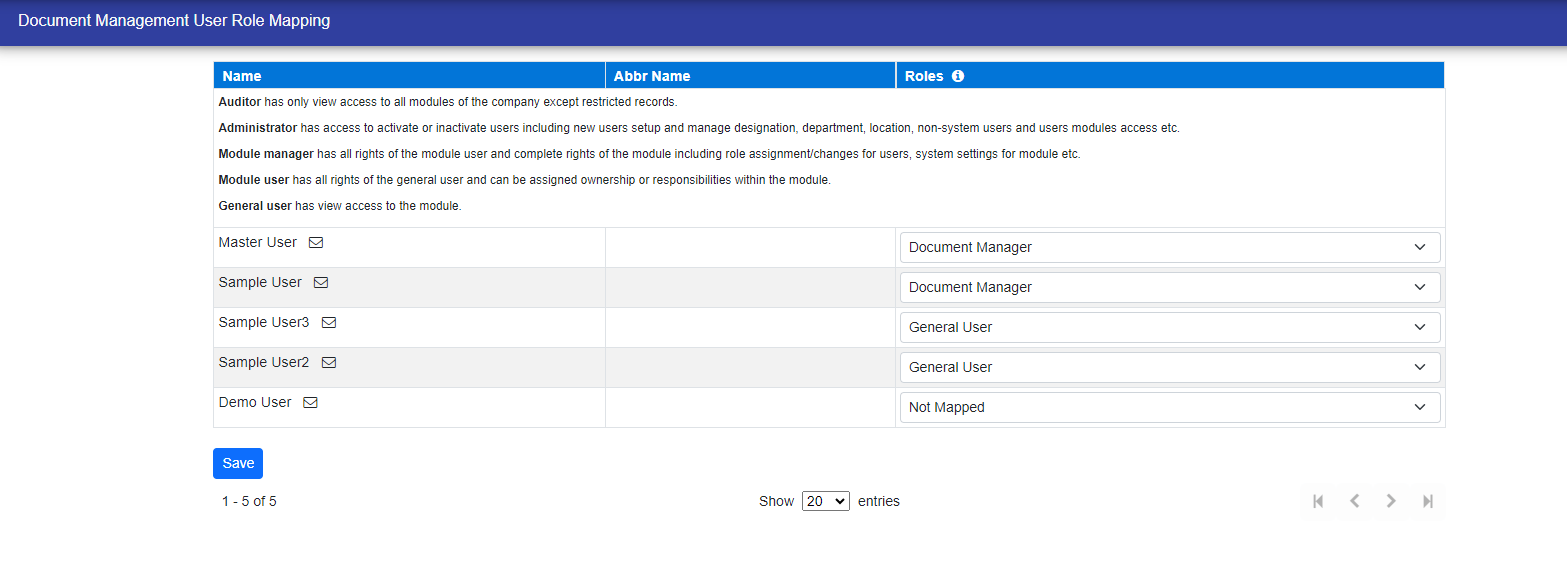
Task: Open Demo User's Not Mapped dropdown
Action: (1169, 407)
